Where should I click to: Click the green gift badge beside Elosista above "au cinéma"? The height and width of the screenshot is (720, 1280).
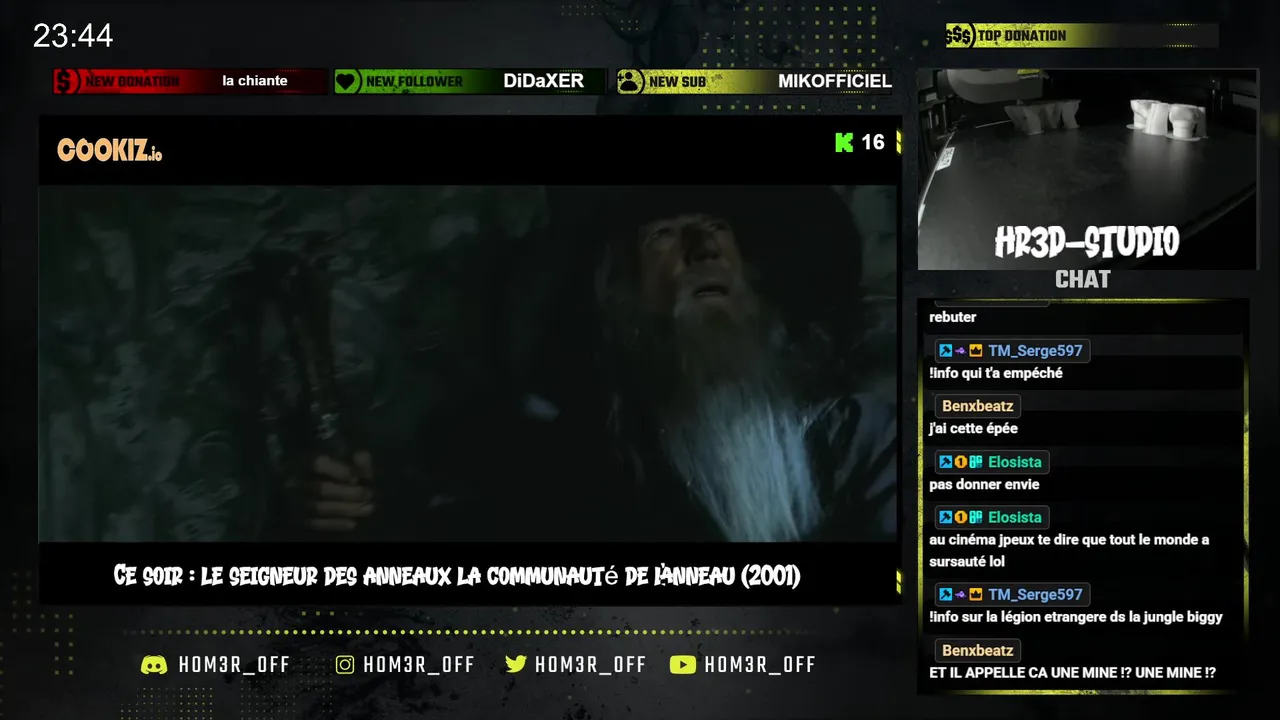tap(975, 518)
